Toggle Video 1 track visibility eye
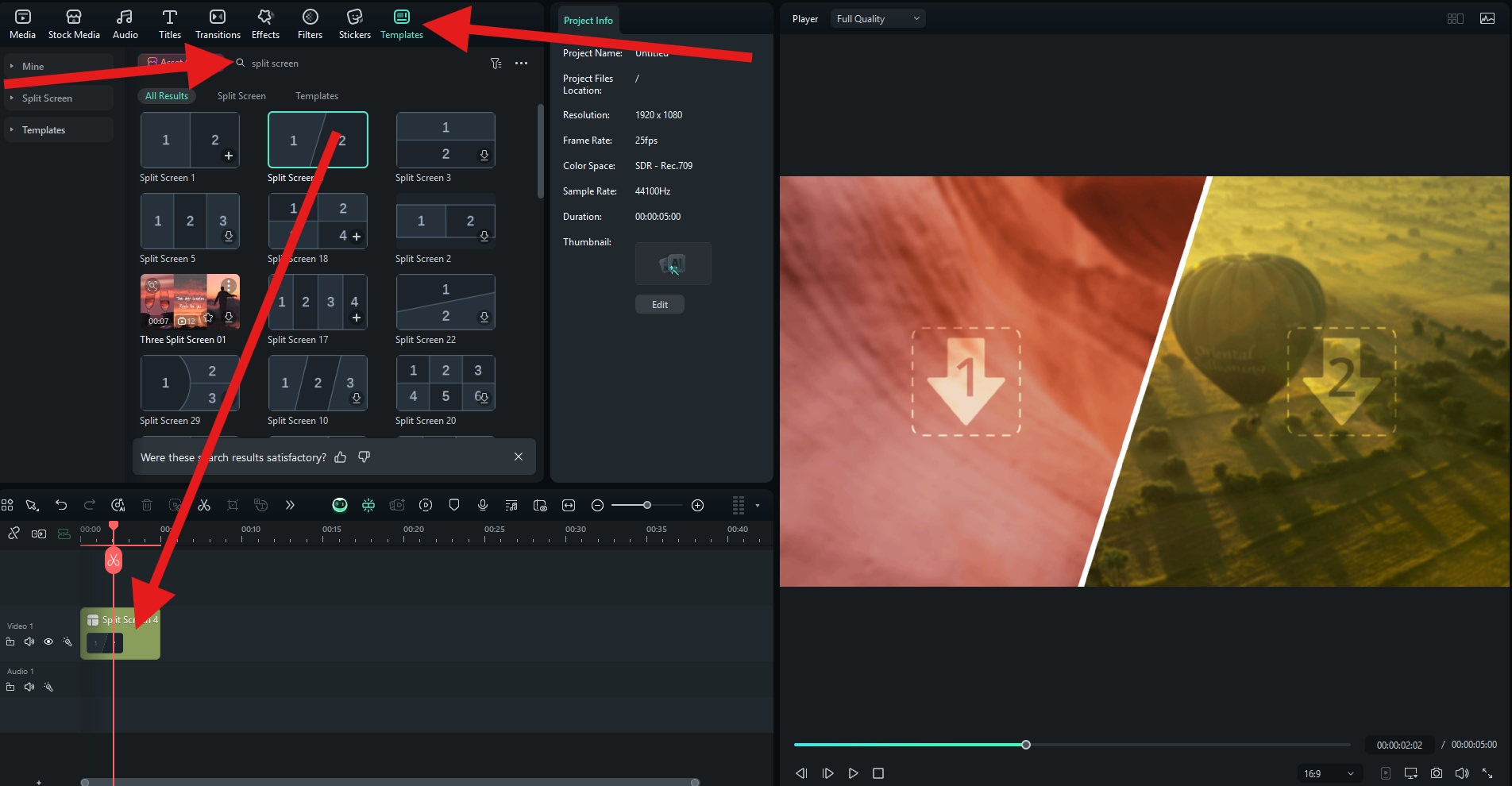The image size is (1512, 786). click(x=48, y=642)
